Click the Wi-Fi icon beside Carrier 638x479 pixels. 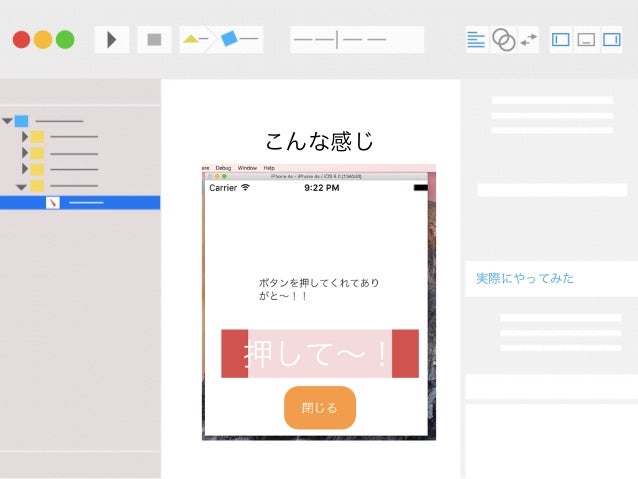coord(245,187)
